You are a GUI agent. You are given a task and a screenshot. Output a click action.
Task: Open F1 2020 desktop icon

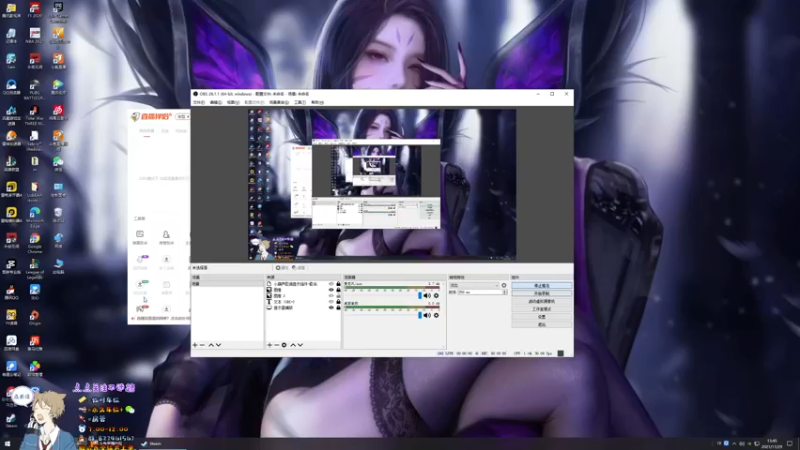[x=35, y=10]
